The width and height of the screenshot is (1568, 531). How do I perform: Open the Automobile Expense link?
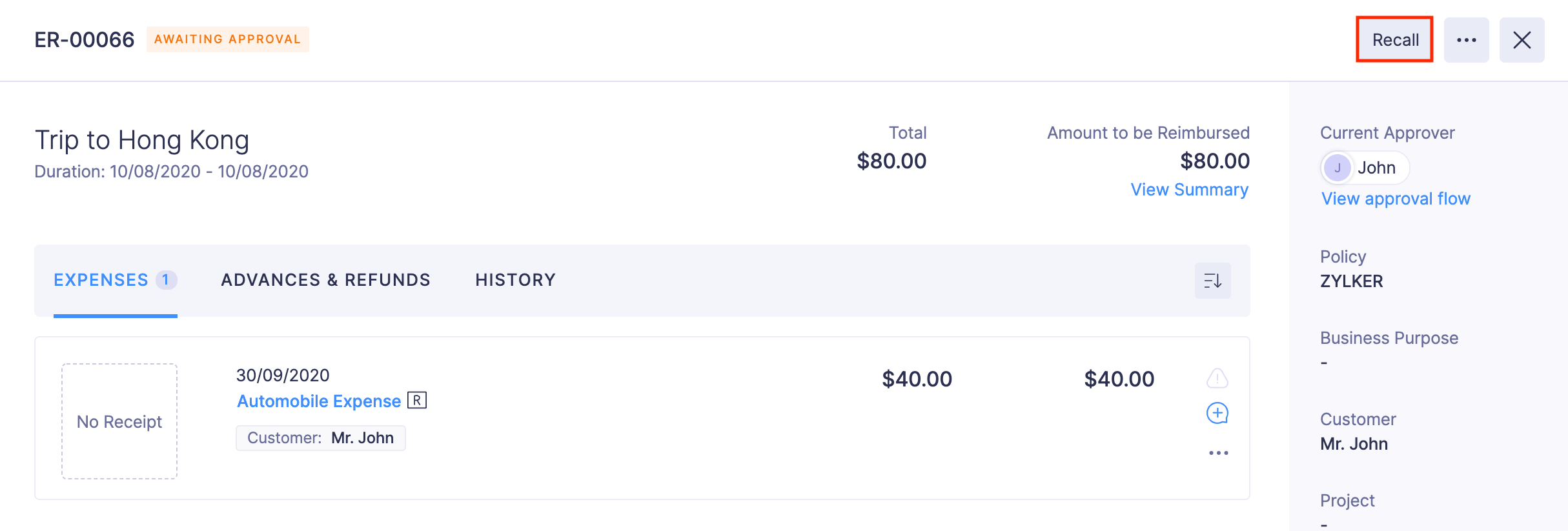click(319, 401)
